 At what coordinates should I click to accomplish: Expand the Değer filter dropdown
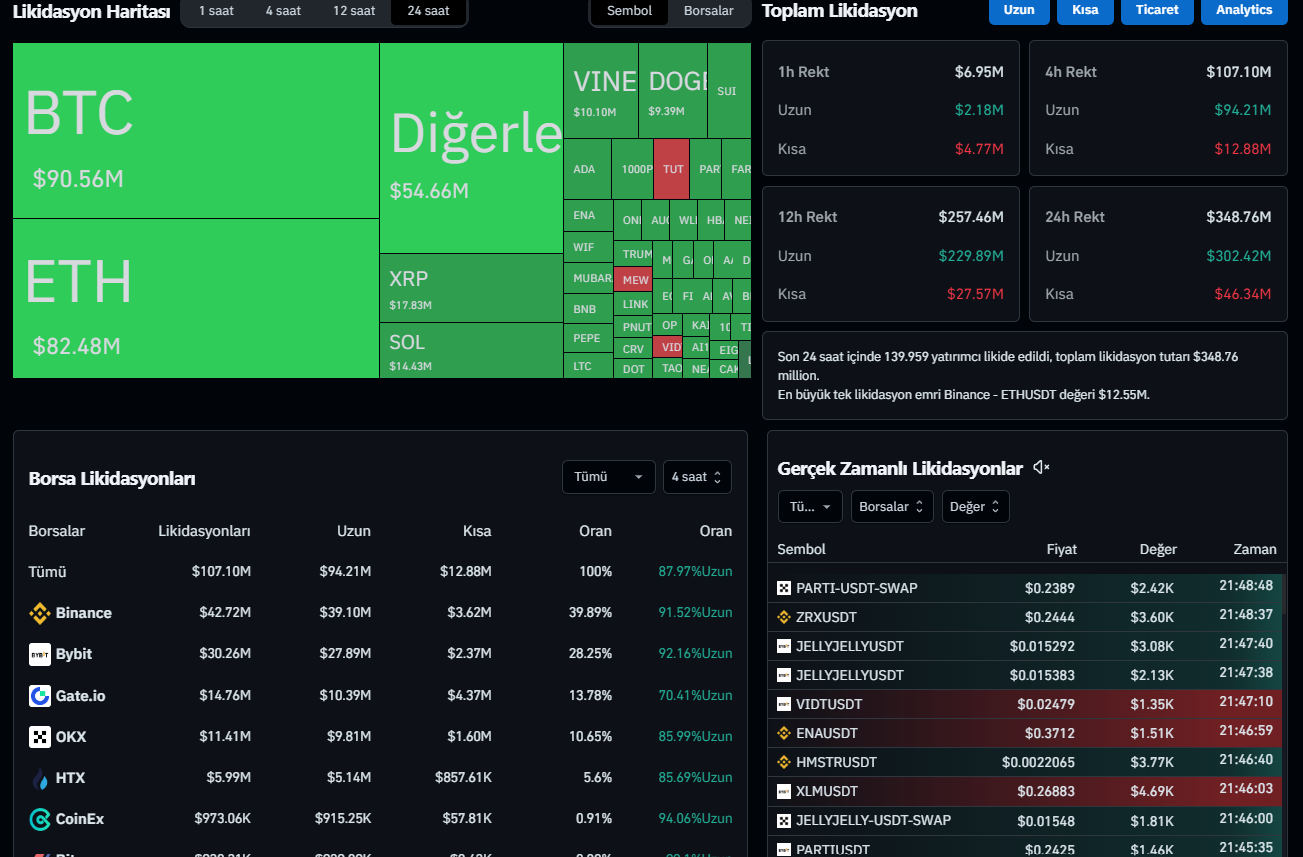[x=975, y=507]
